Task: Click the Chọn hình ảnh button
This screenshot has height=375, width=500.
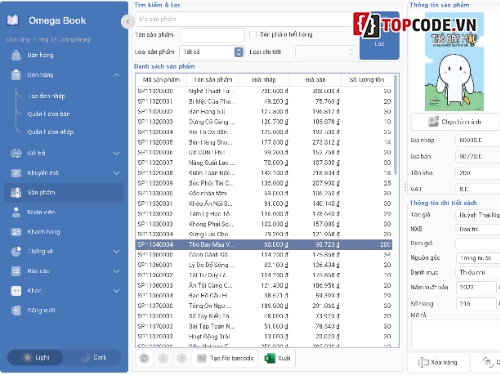Action: pos(455,122)
